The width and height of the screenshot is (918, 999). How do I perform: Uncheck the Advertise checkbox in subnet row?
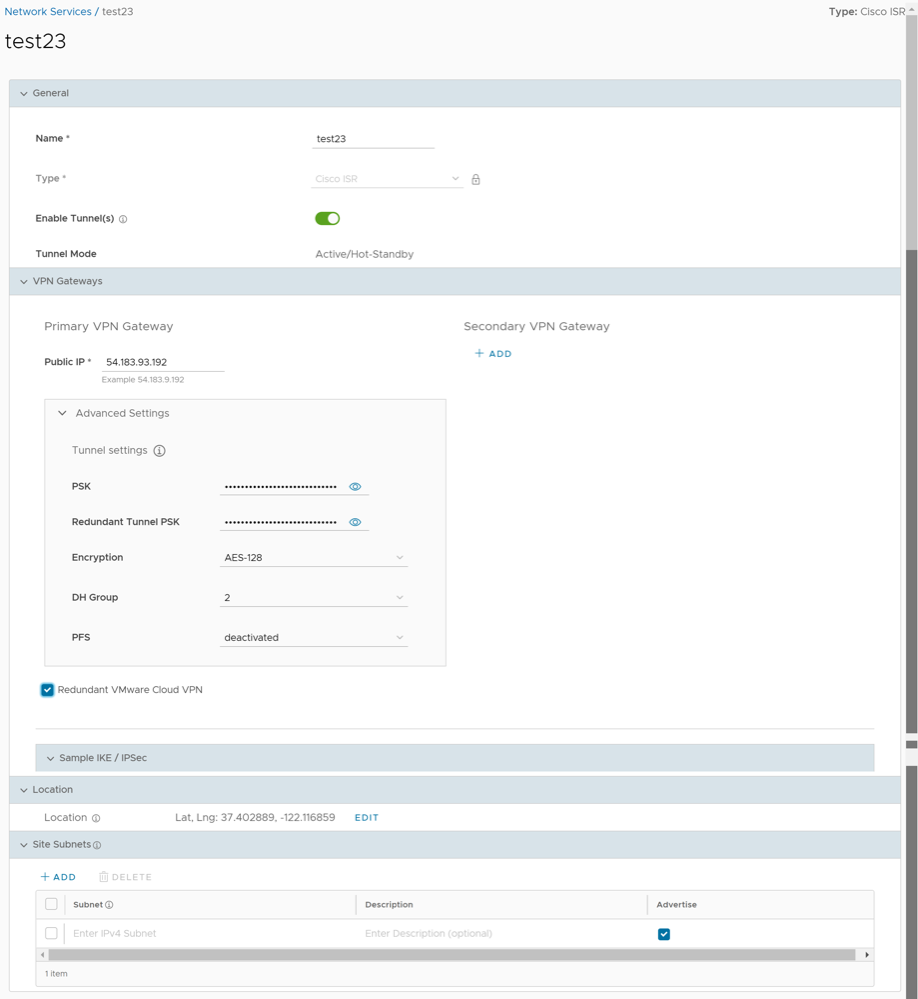664,934
